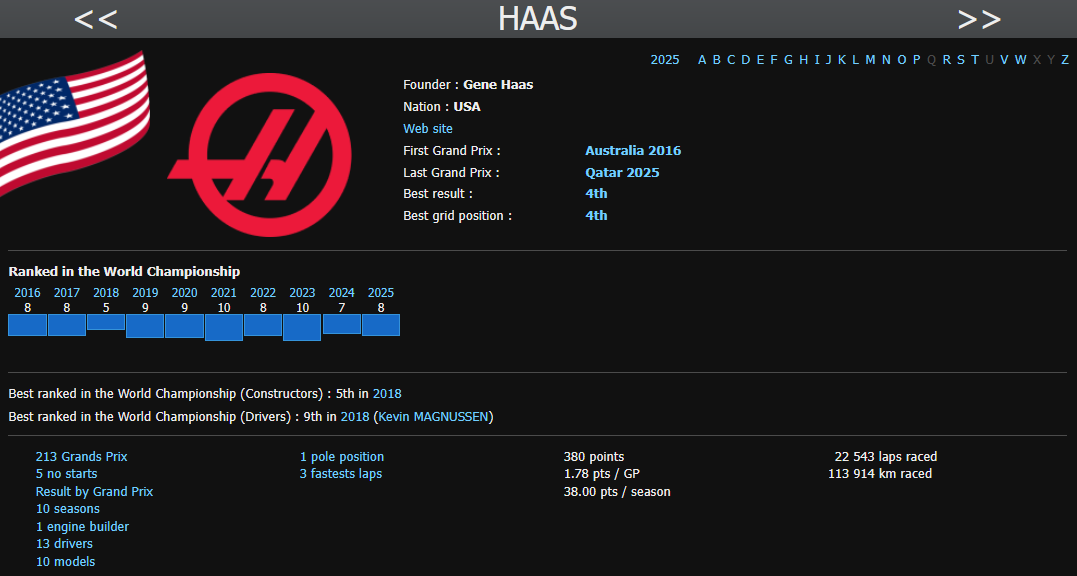This screenshot has width=1077, height=576.
Task: Select letter C in alphabet index
Action: 731,60
